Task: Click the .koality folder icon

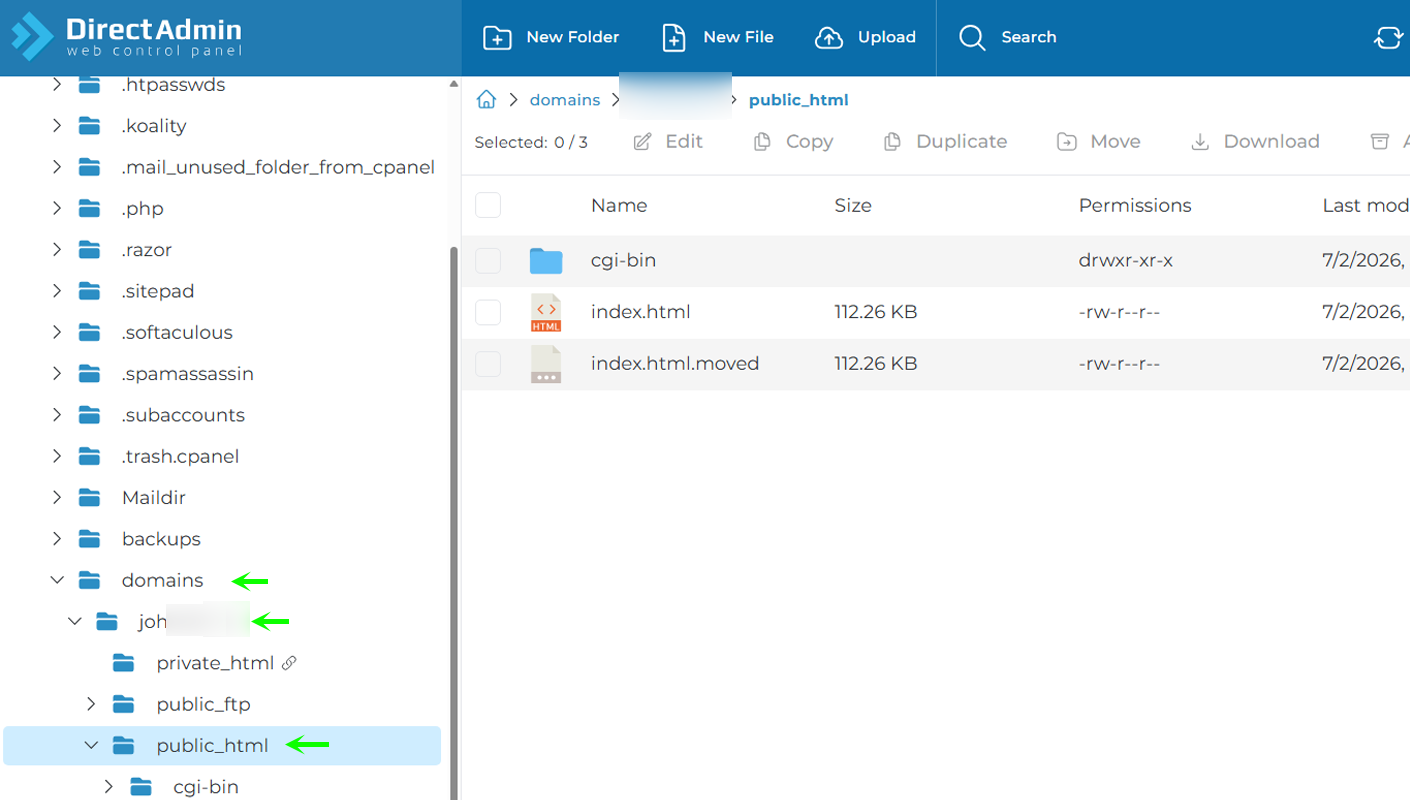Action: coord(90,126)
